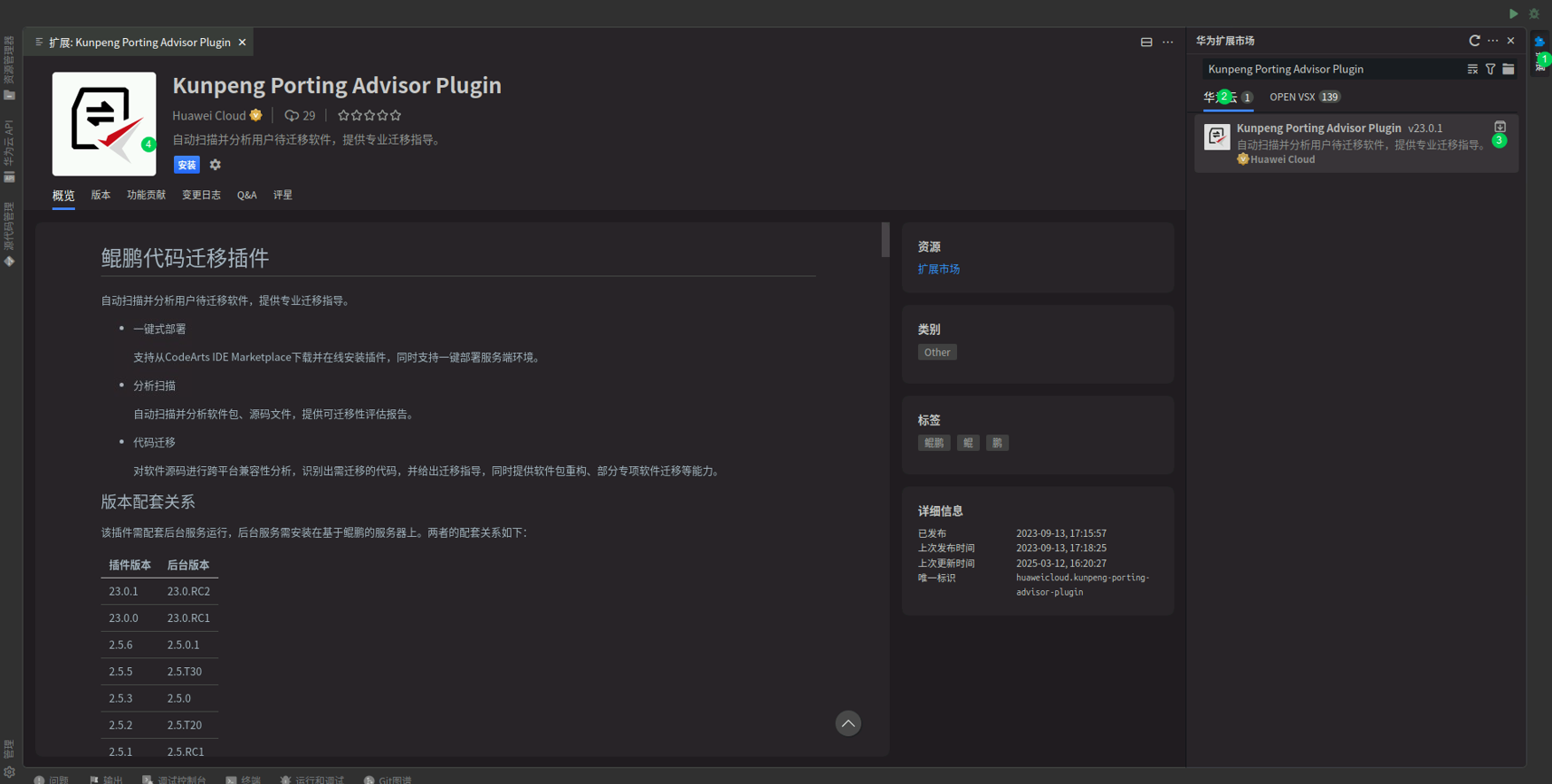Screen dimensions: 1552x784
Task: Click the 23.0.RC2 backend version cell
Action: tap(188, 592)
